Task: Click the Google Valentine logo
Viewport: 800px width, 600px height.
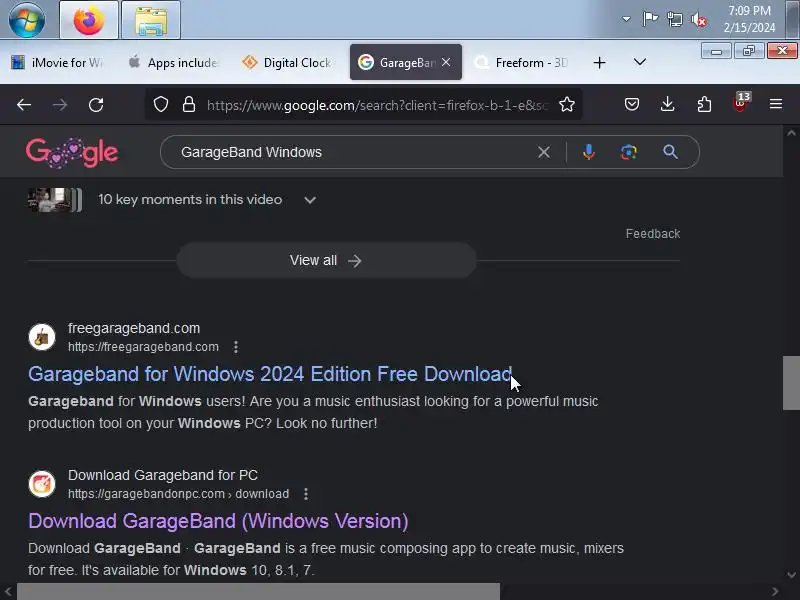Action: [x=72, y=152]
